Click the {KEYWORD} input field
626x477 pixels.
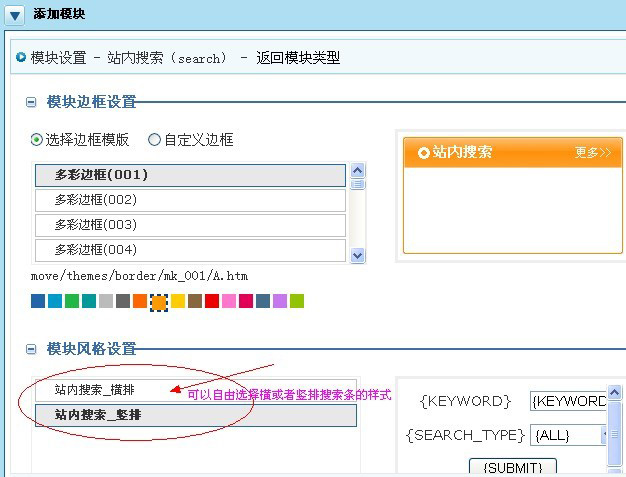click(569, 401)
